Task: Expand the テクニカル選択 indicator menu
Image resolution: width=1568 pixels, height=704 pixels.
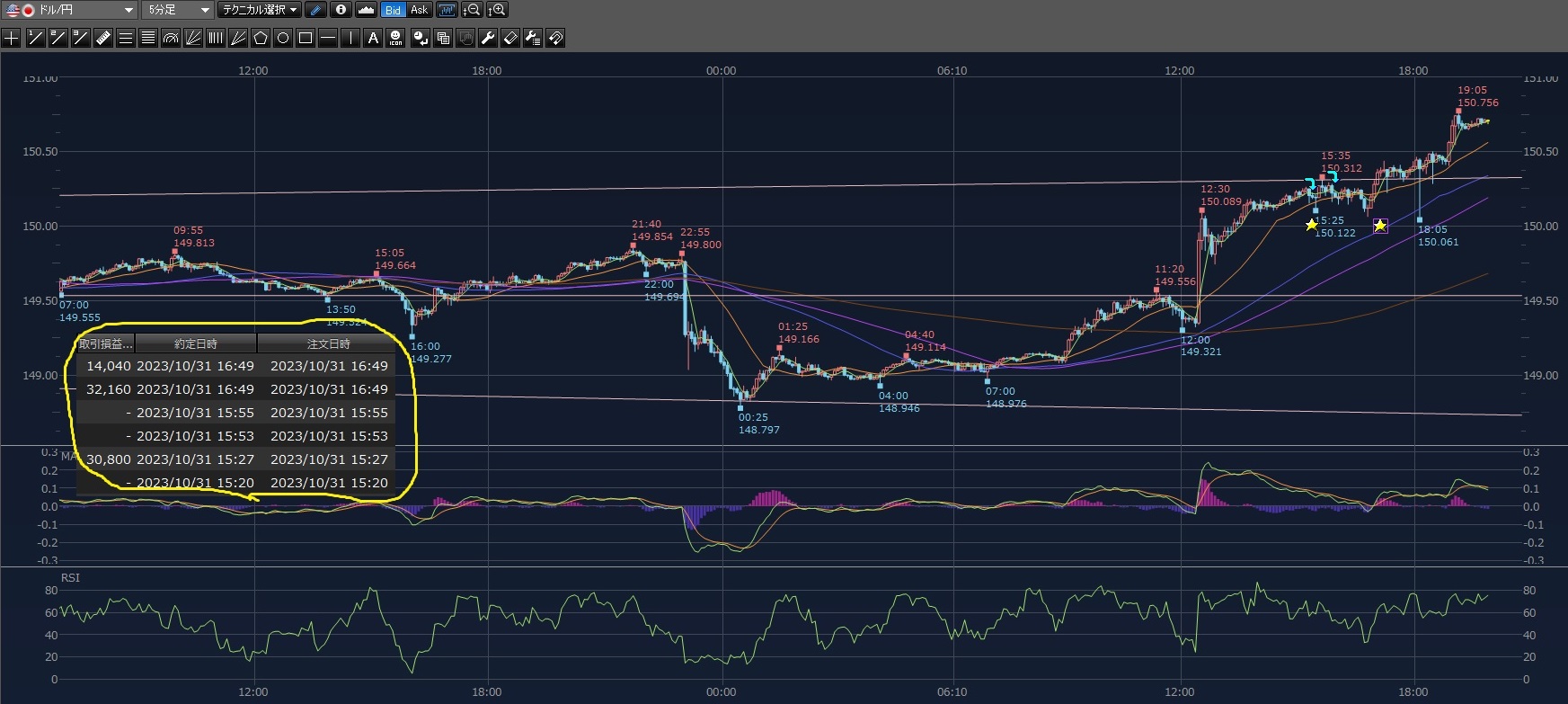Action: [261, 10]
